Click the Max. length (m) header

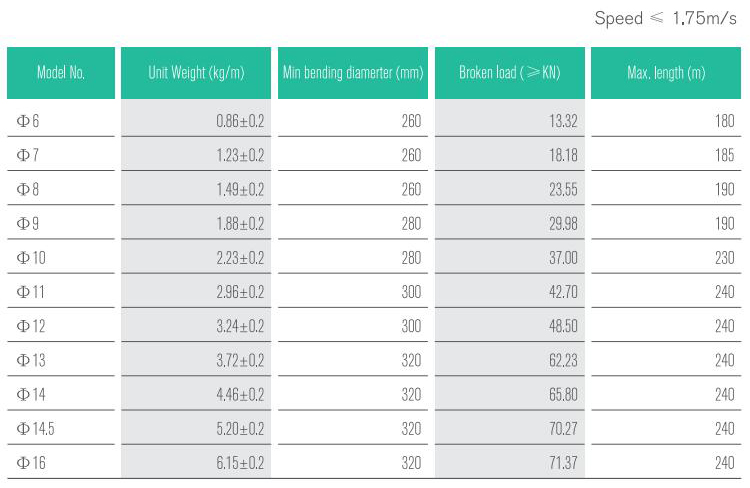click(666, 73)
